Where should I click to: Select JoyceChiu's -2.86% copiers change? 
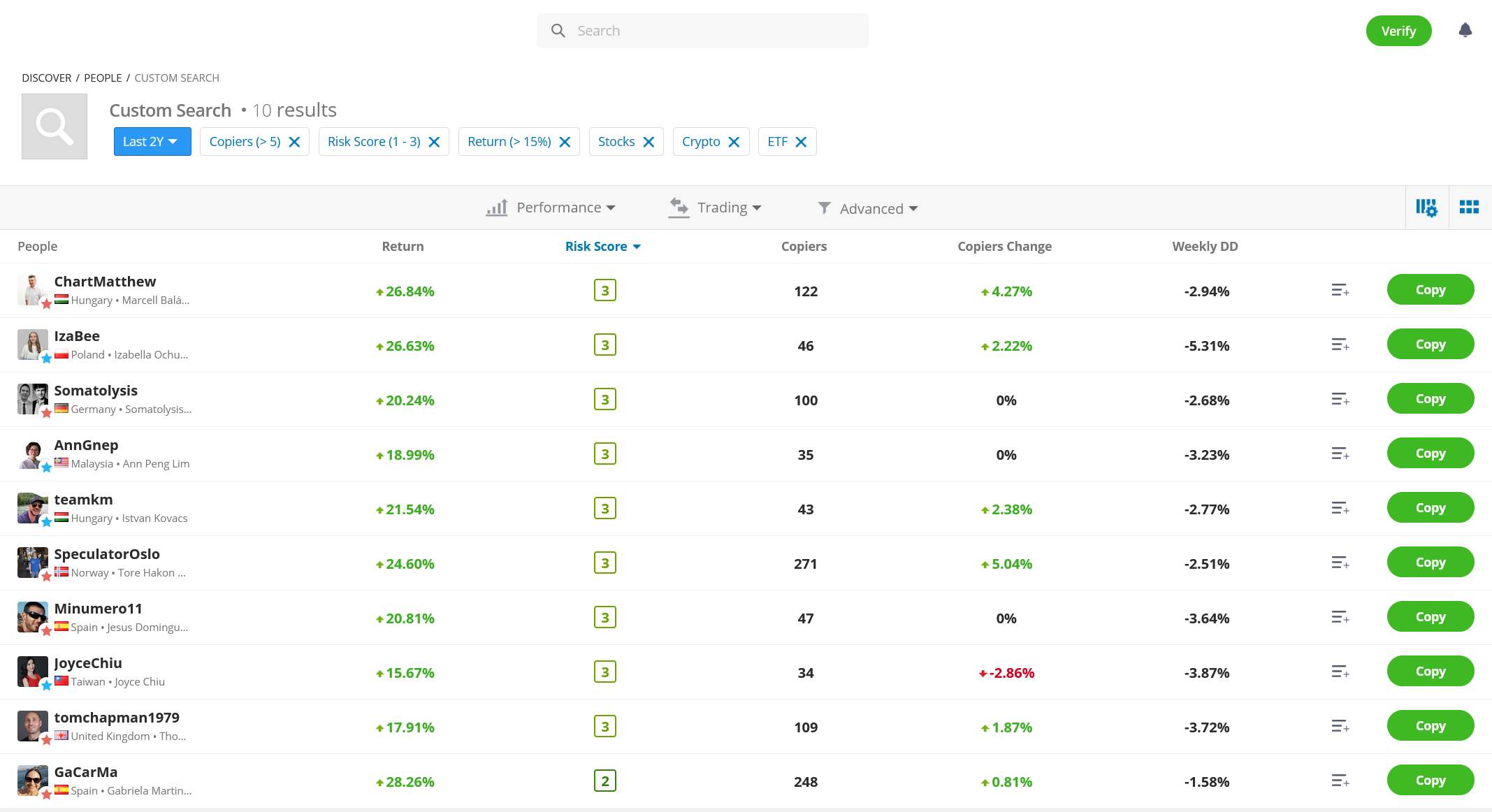click(1006, 673)
